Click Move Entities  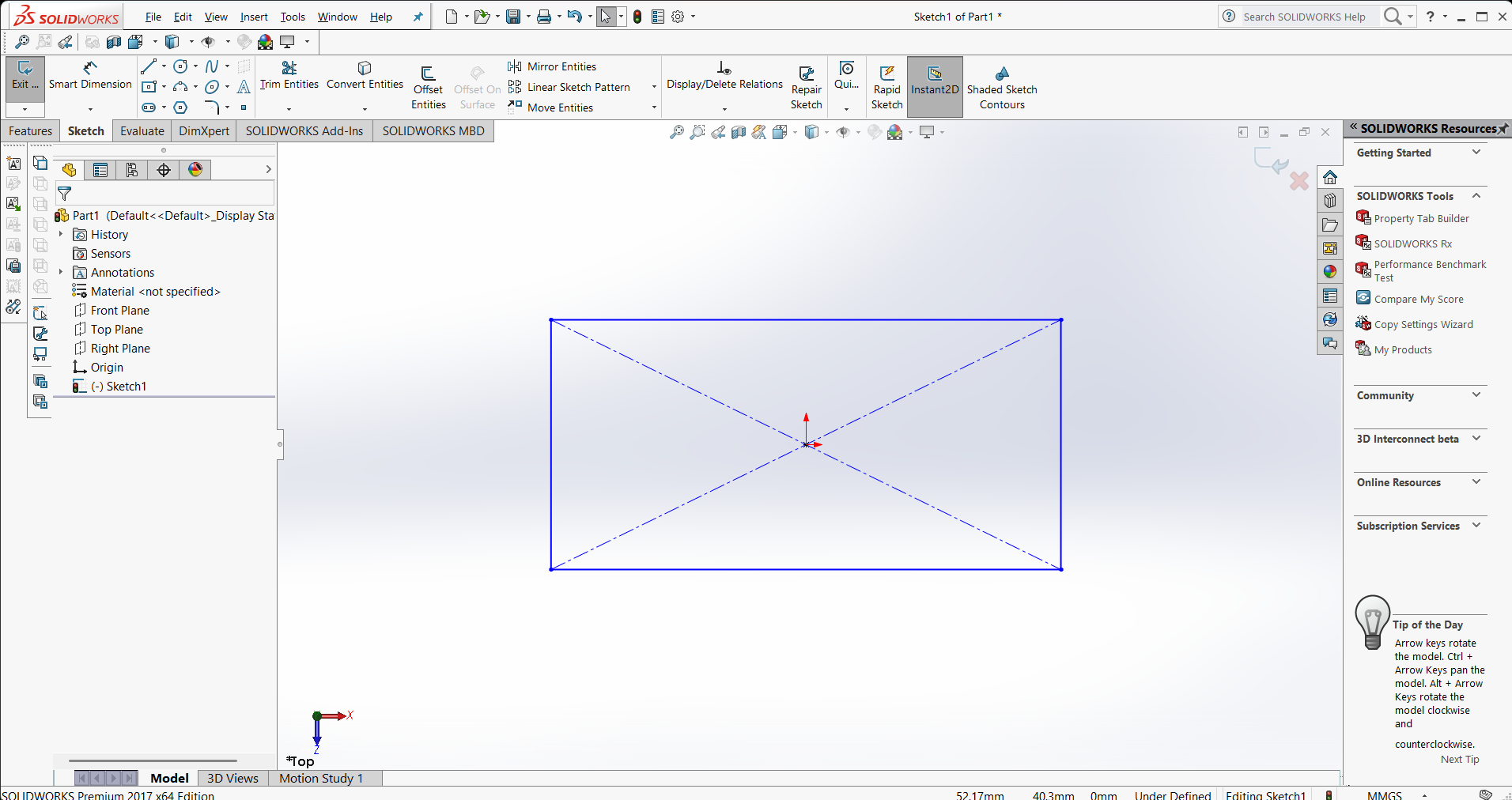[x=550, y=108]
